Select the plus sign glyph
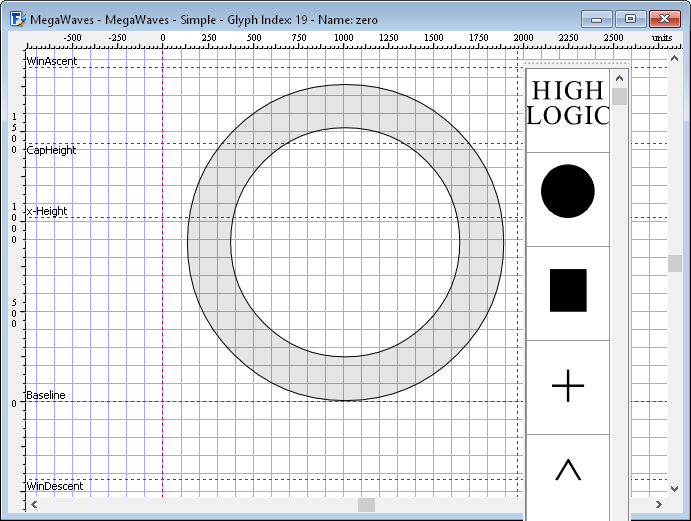Screen dimensions: 691x521 tap(568, 385)
